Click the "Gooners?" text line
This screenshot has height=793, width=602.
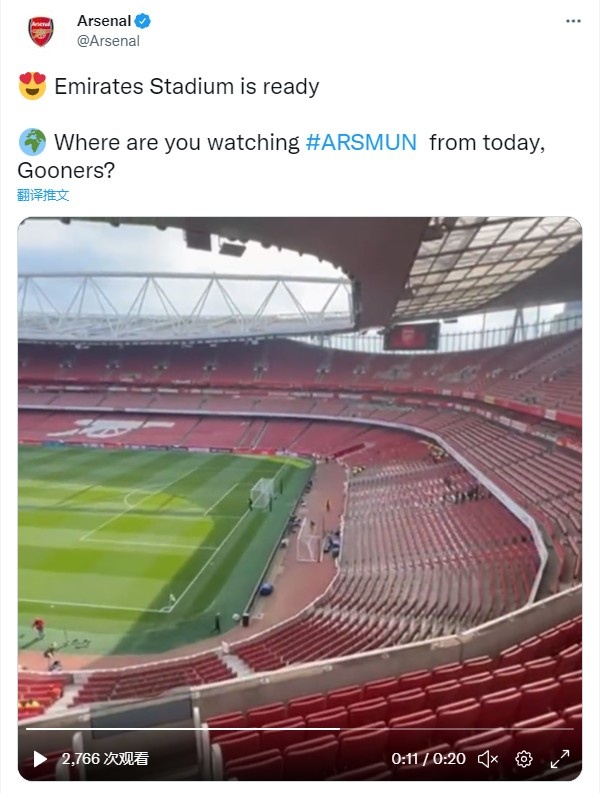pos(67,170)
